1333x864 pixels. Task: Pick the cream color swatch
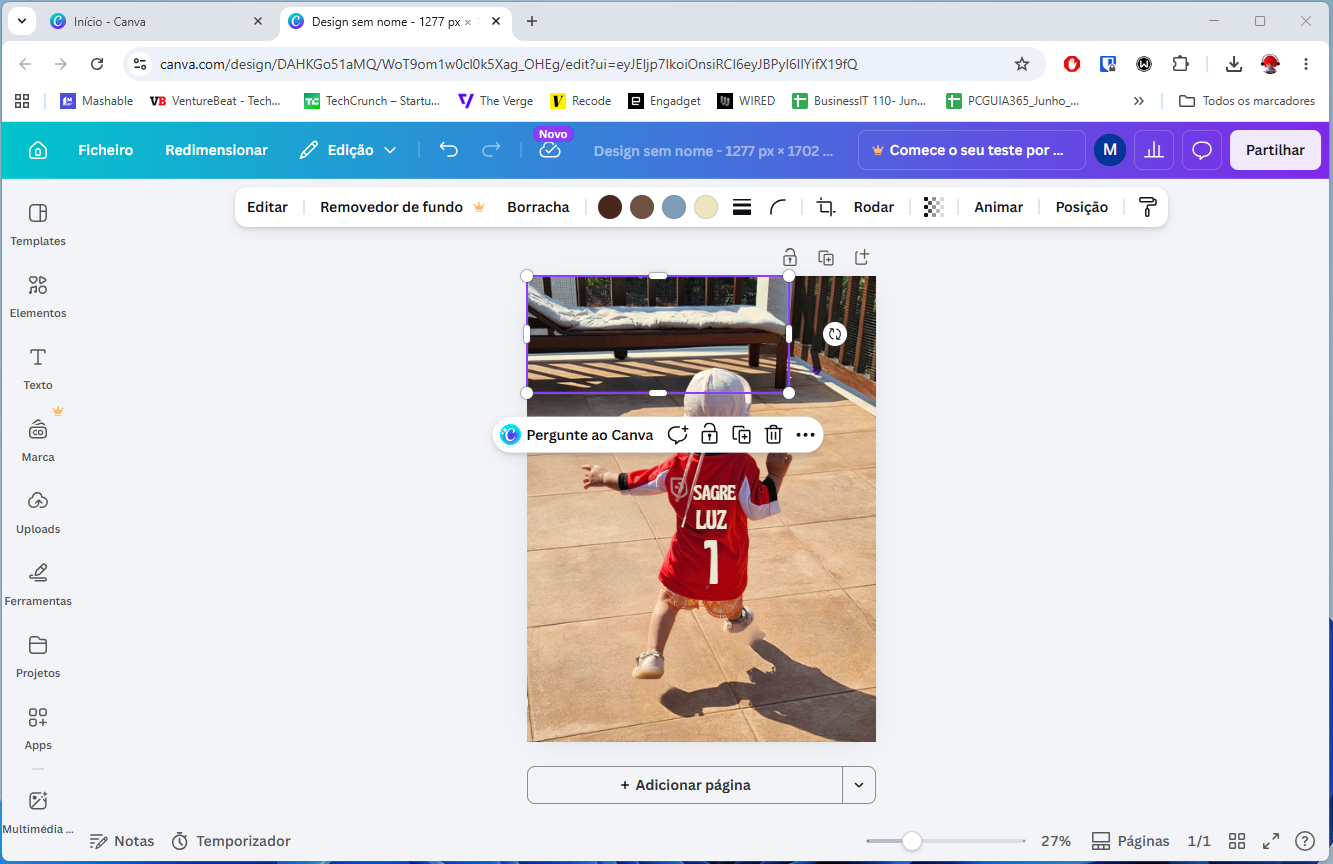pyautogui.click(x=706, y=207)
